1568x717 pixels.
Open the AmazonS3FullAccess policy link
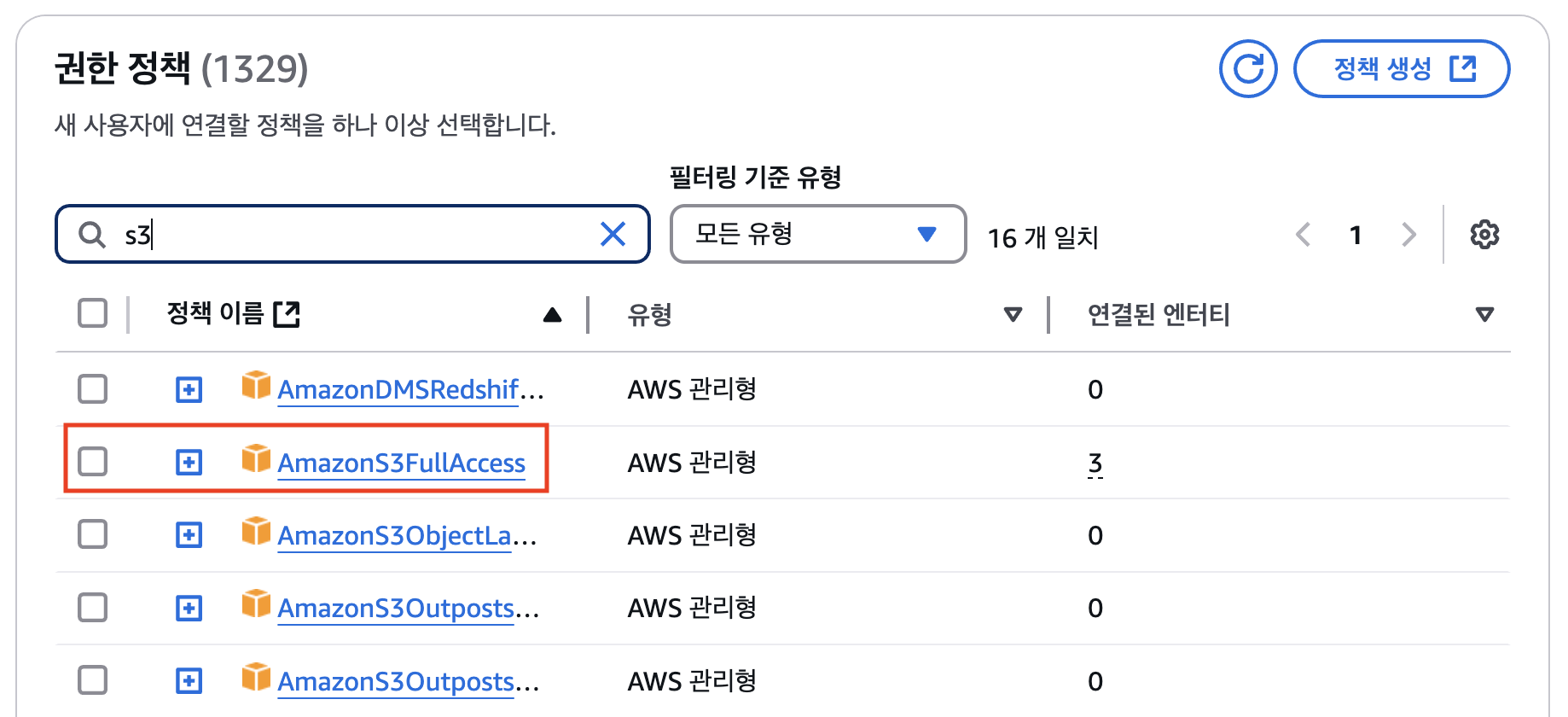(401, 463)
